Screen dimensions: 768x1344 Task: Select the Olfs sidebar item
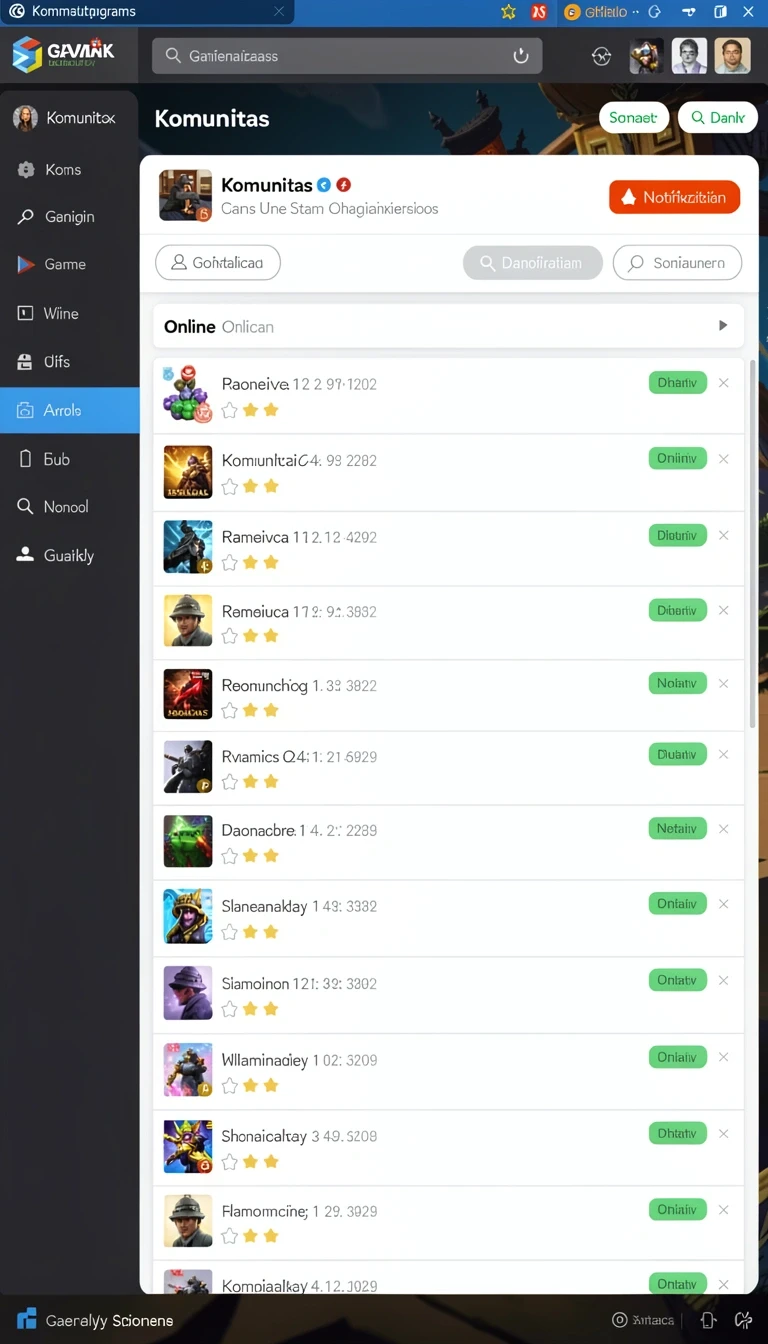click(x=69, y=362)
